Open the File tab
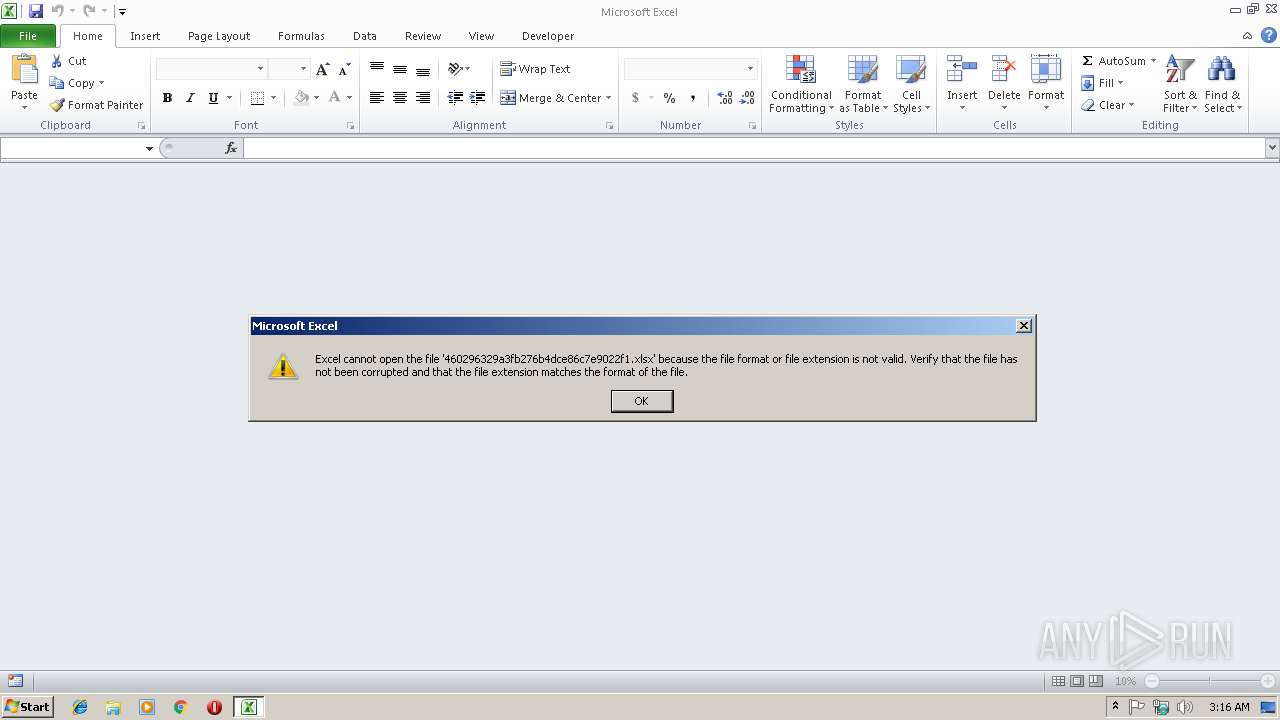1280x720 pixels. [28, 36]
